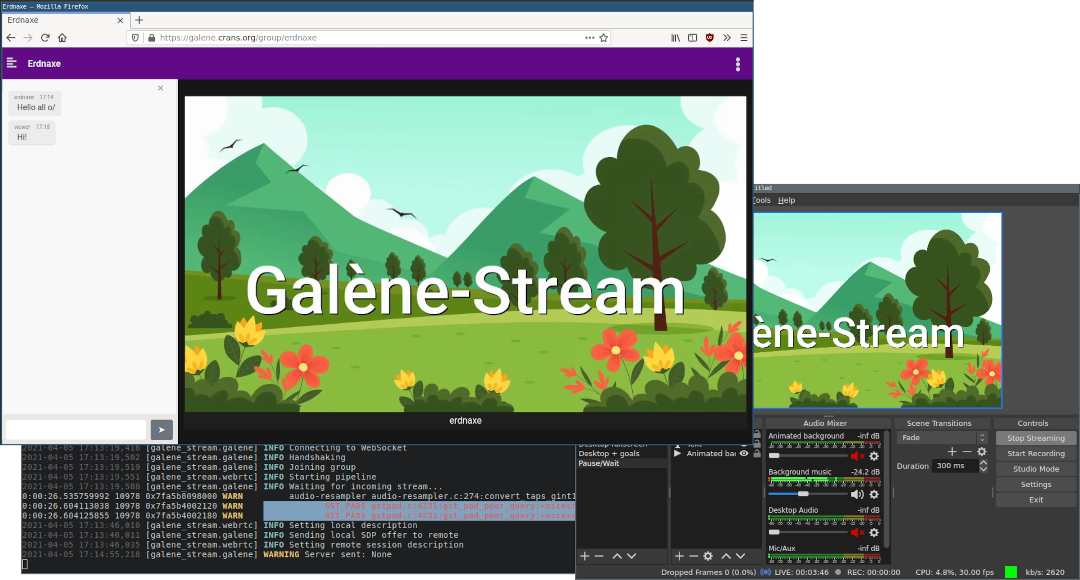Move scene up with up arrow
Viewport: 1080px width, 580px height.
pyautogui.click(x=617, y=556)
